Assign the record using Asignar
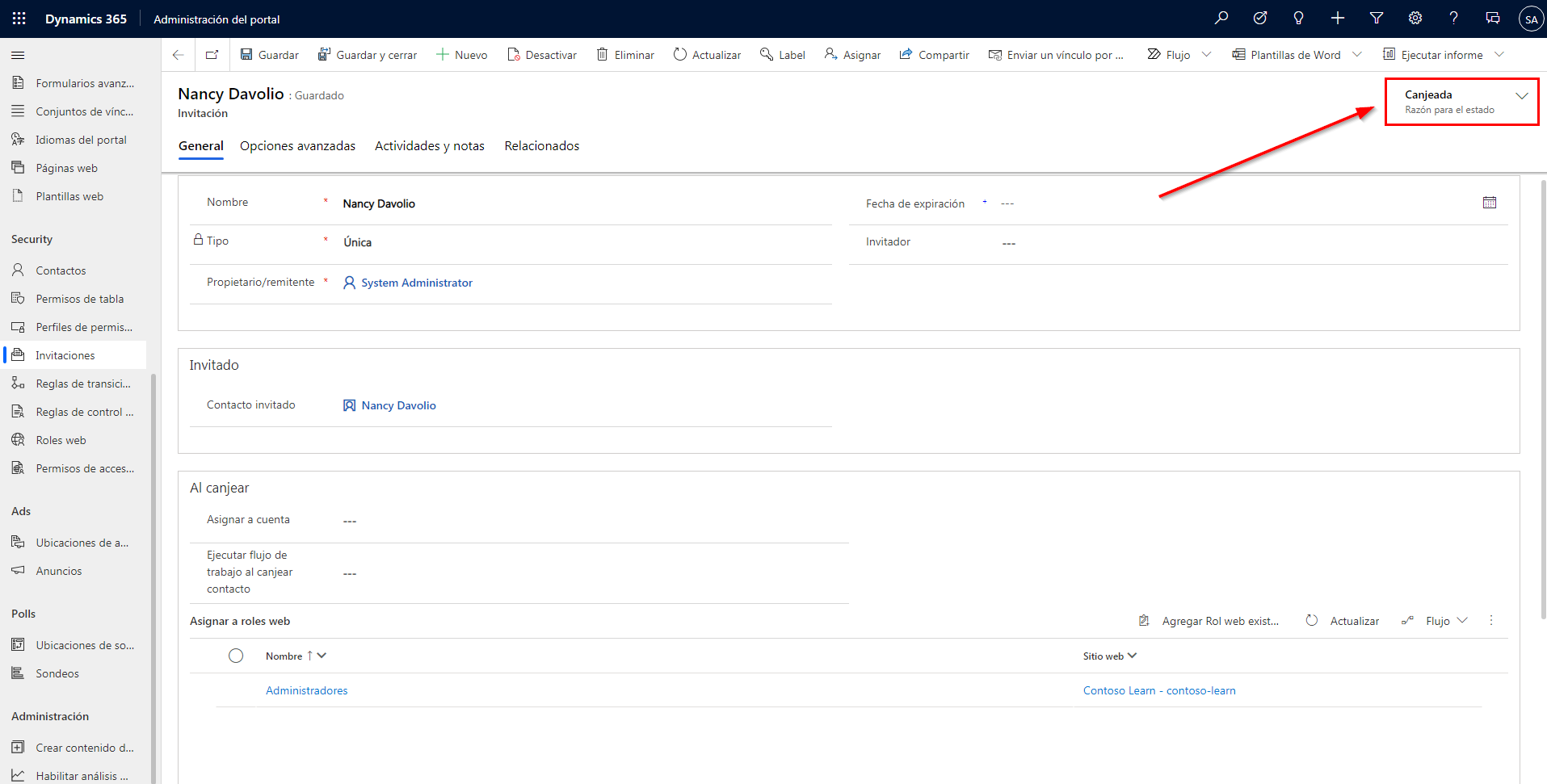Screen dimensions: 1547x784 click(852, 55)
